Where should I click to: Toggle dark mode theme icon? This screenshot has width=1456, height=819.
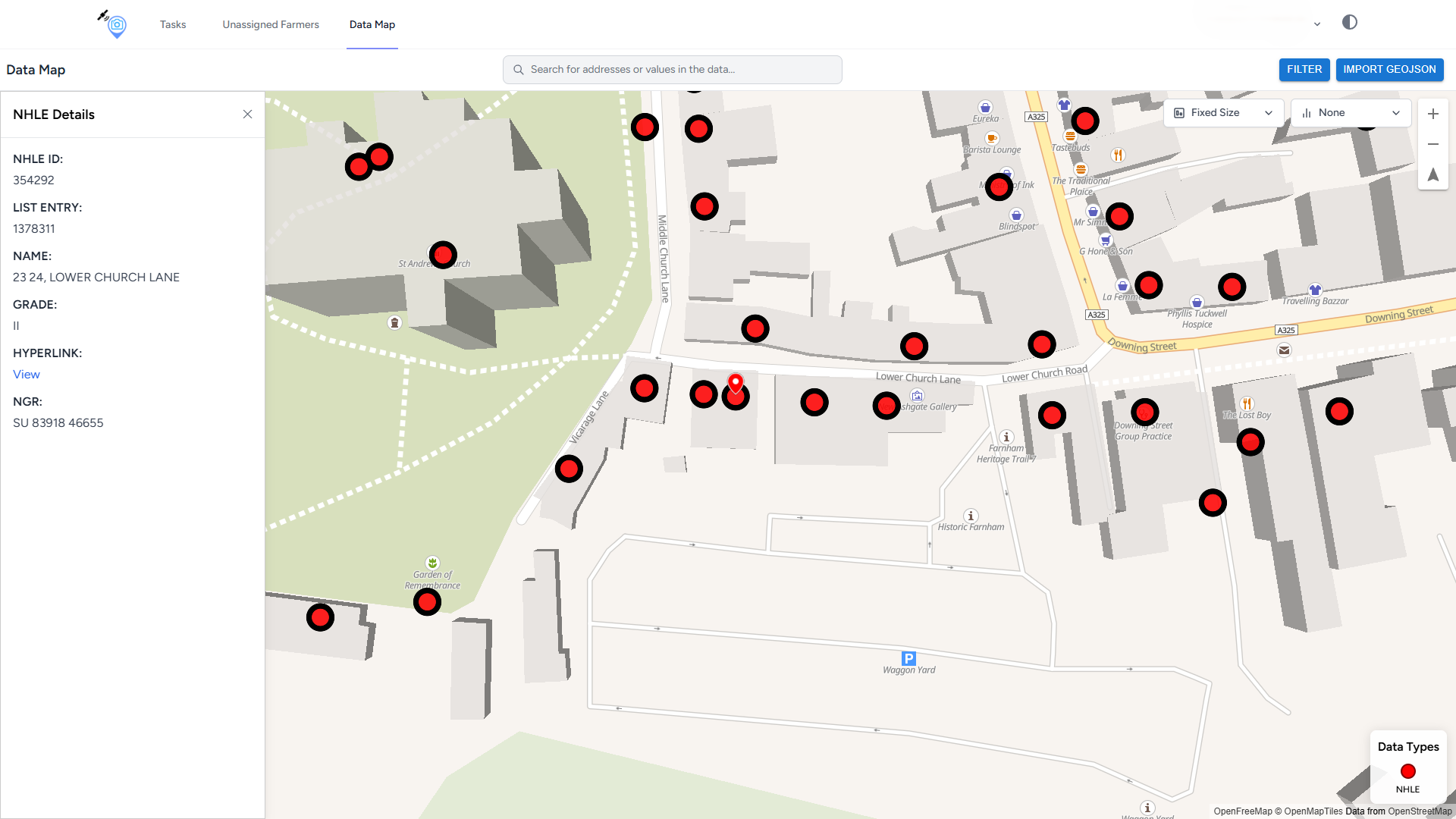(1349, 23)
